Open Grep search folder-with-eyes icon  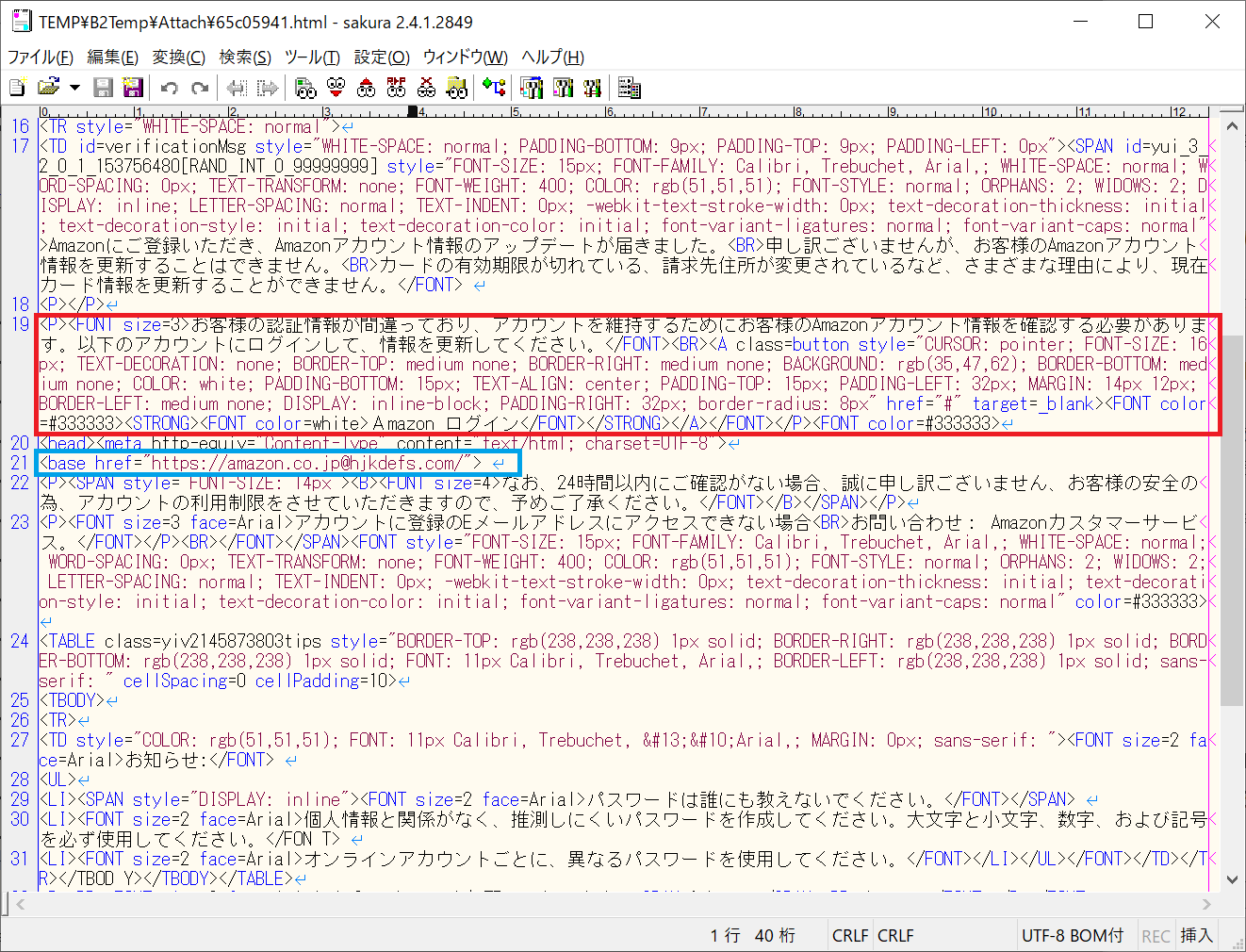457,88
